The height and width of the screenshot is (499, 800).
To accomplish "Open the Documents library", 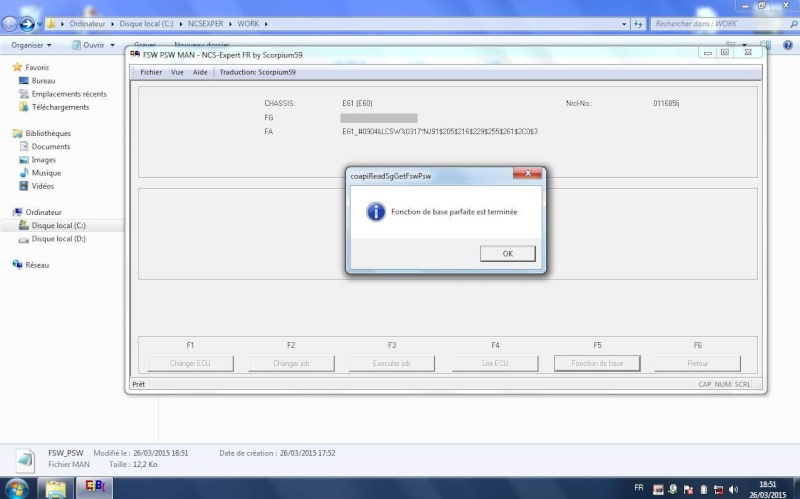I will 51,146.
